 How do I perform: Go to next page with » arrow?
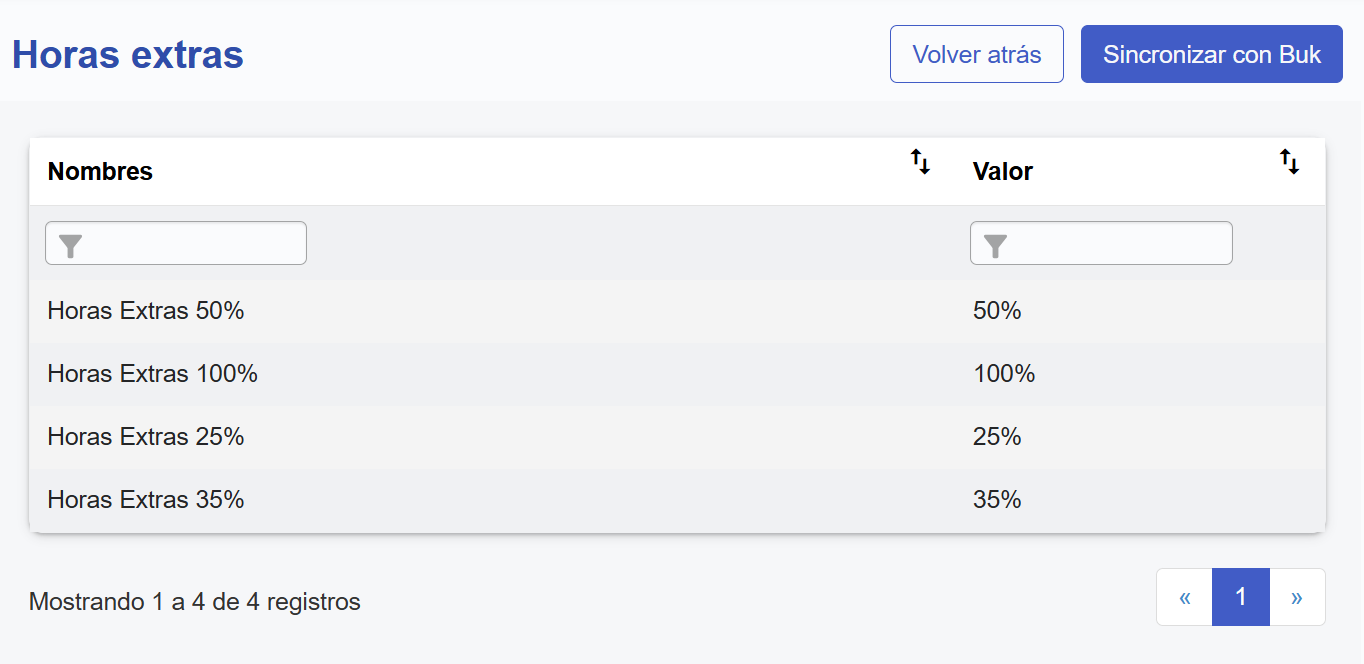(1297, 597)
